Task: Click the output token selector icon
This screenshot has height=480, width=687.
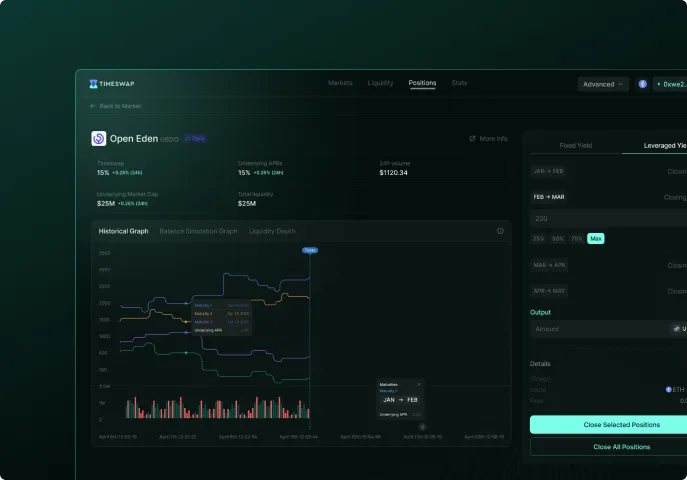Action: [x=676, y=329]
